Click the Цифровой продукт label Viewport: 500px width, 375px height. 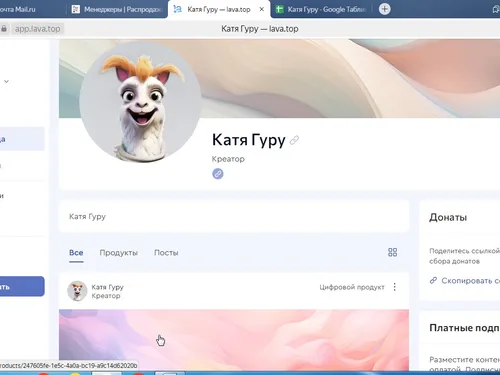point(352,287)
